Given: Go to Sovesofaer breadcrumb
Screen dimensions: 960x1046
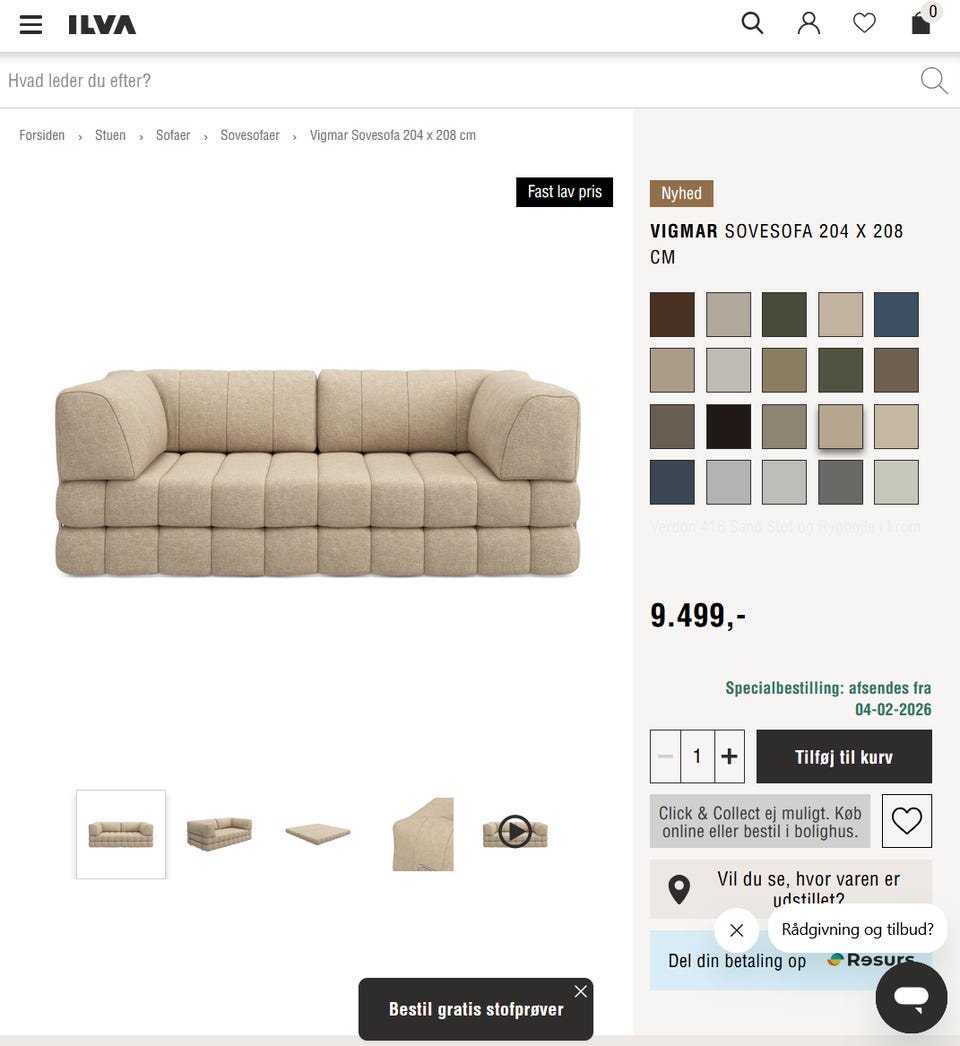Looking at the screenshot, I should tap(250, 135).
